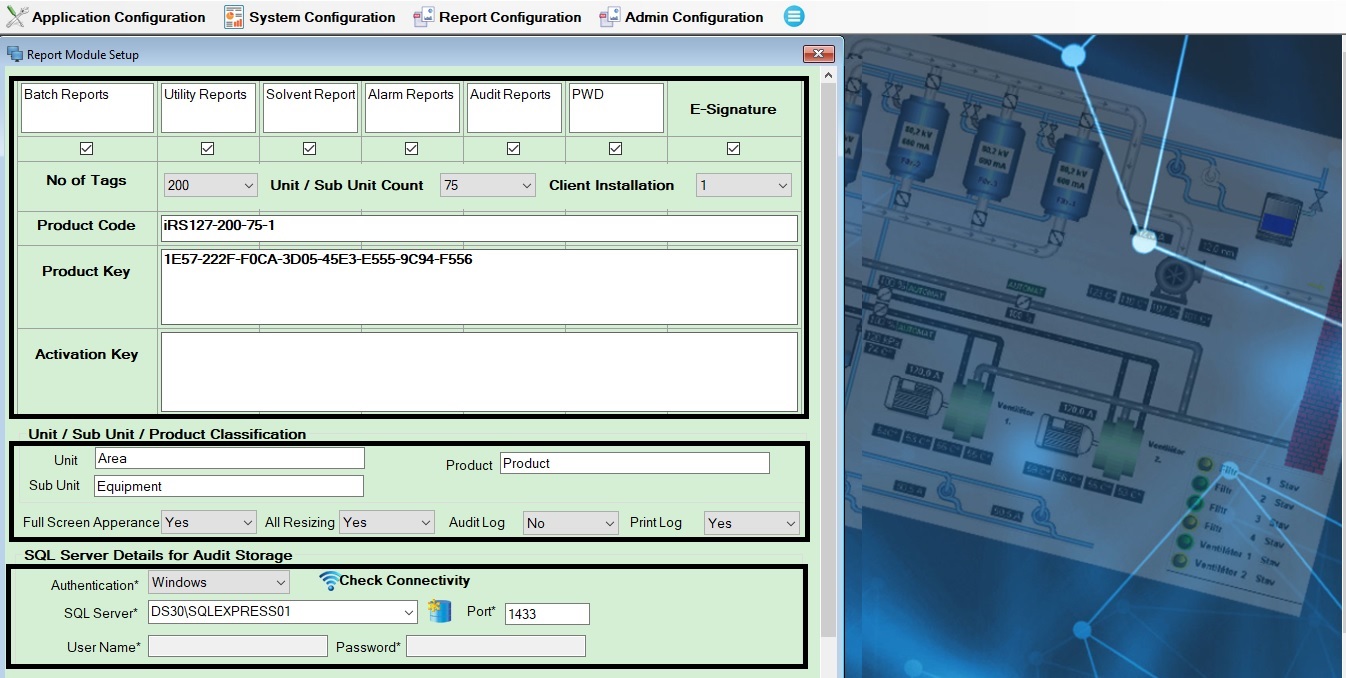
Task: Close the Report Module Setup window
Action: tap(819, 55)
